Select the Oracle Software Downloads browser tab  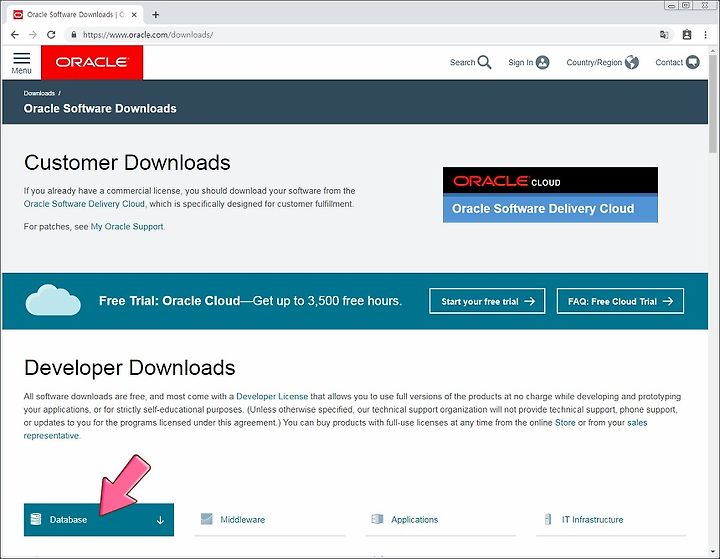[x=76, y=15]
